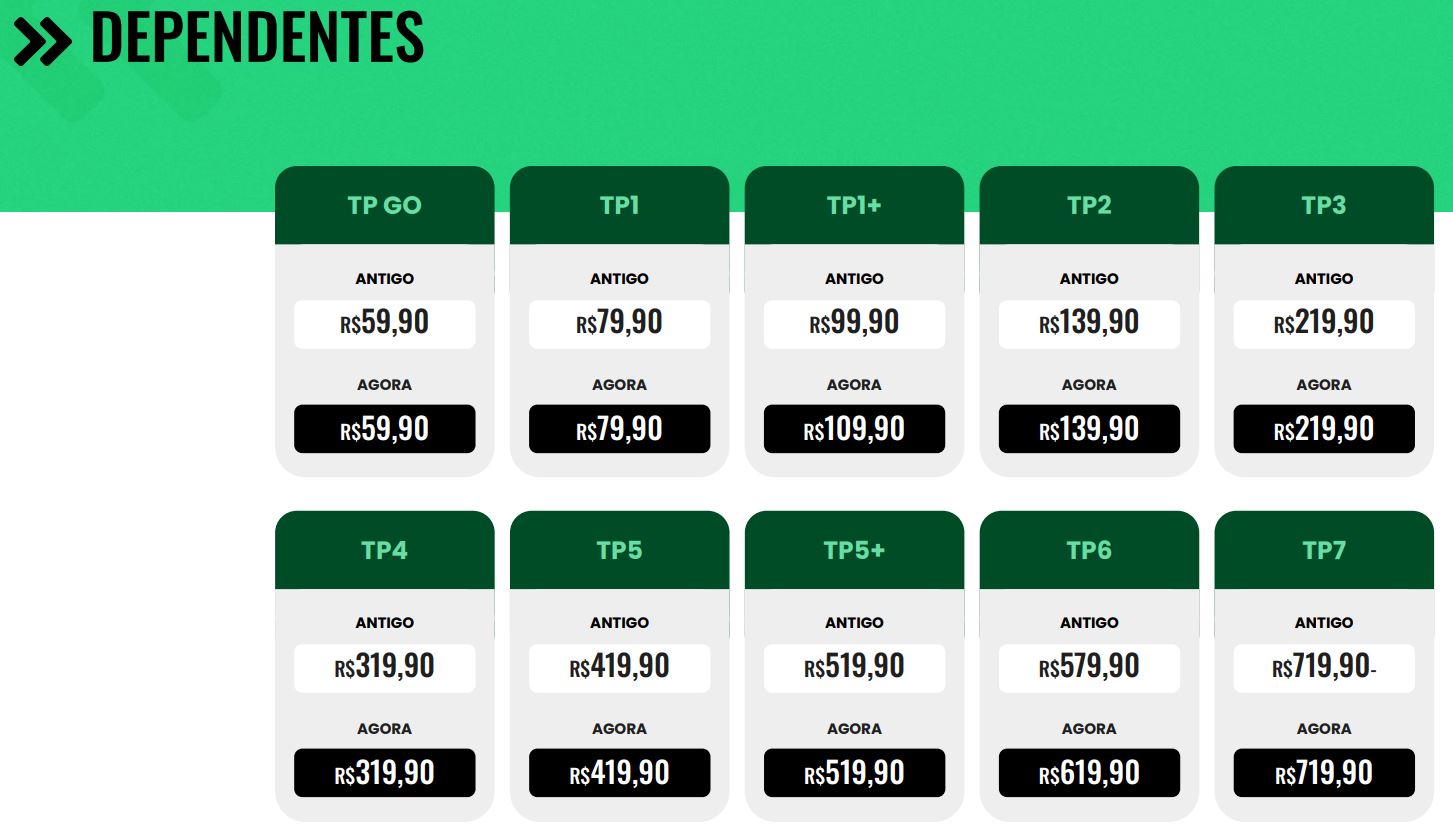Choose the TP2 plan header
1453x836 pixels.
pos(1089,205)
